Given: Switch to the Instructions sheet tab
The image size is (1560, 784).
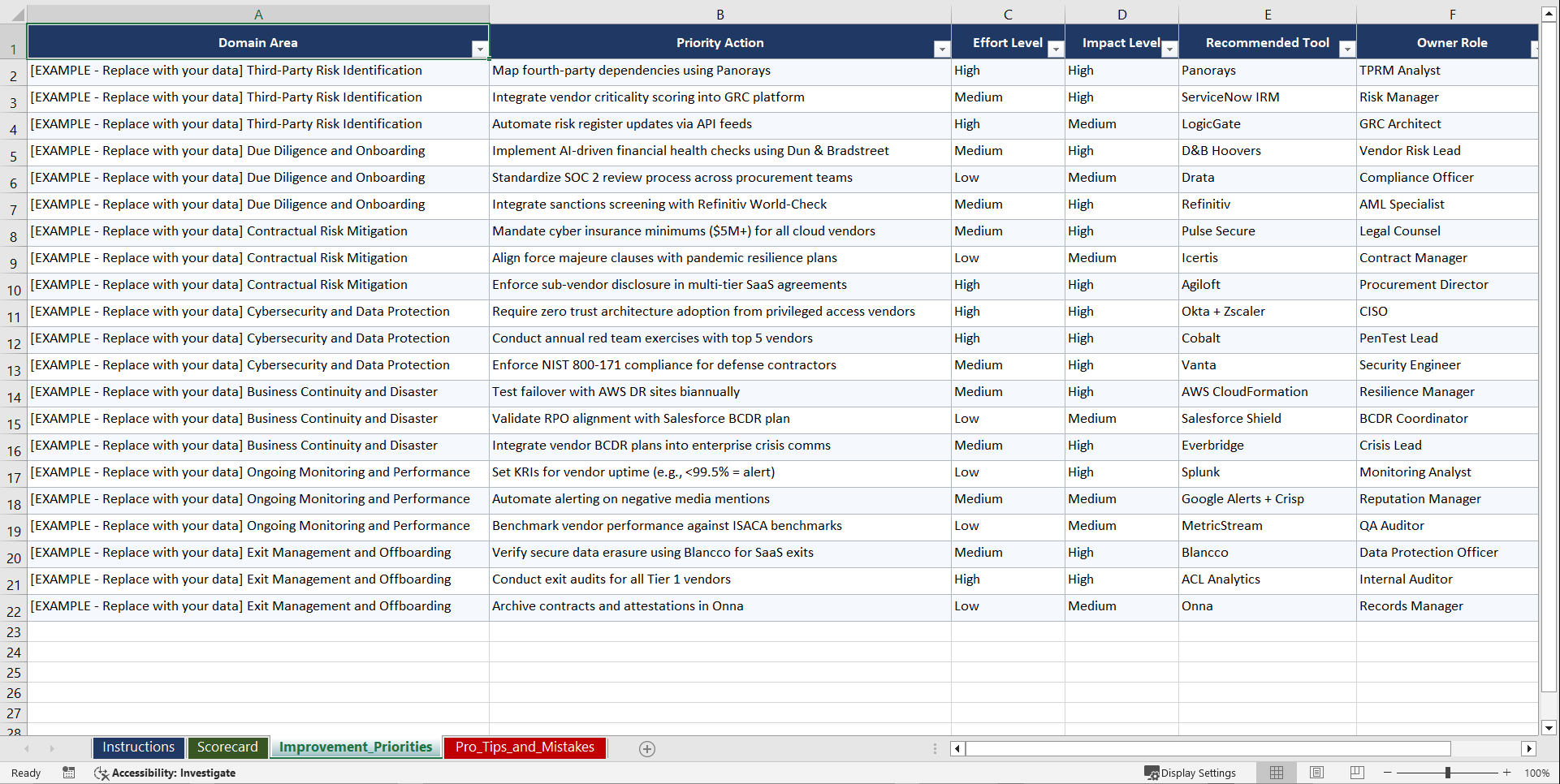Looking at the screenshot, I should [x=138, y=747].
